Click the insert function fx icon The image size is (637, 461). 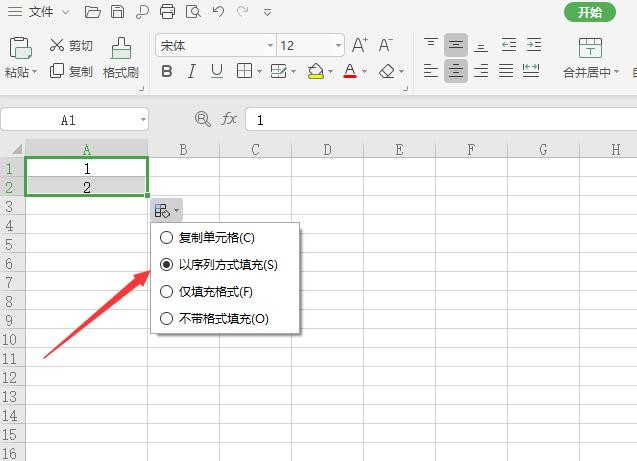point(229,119)
